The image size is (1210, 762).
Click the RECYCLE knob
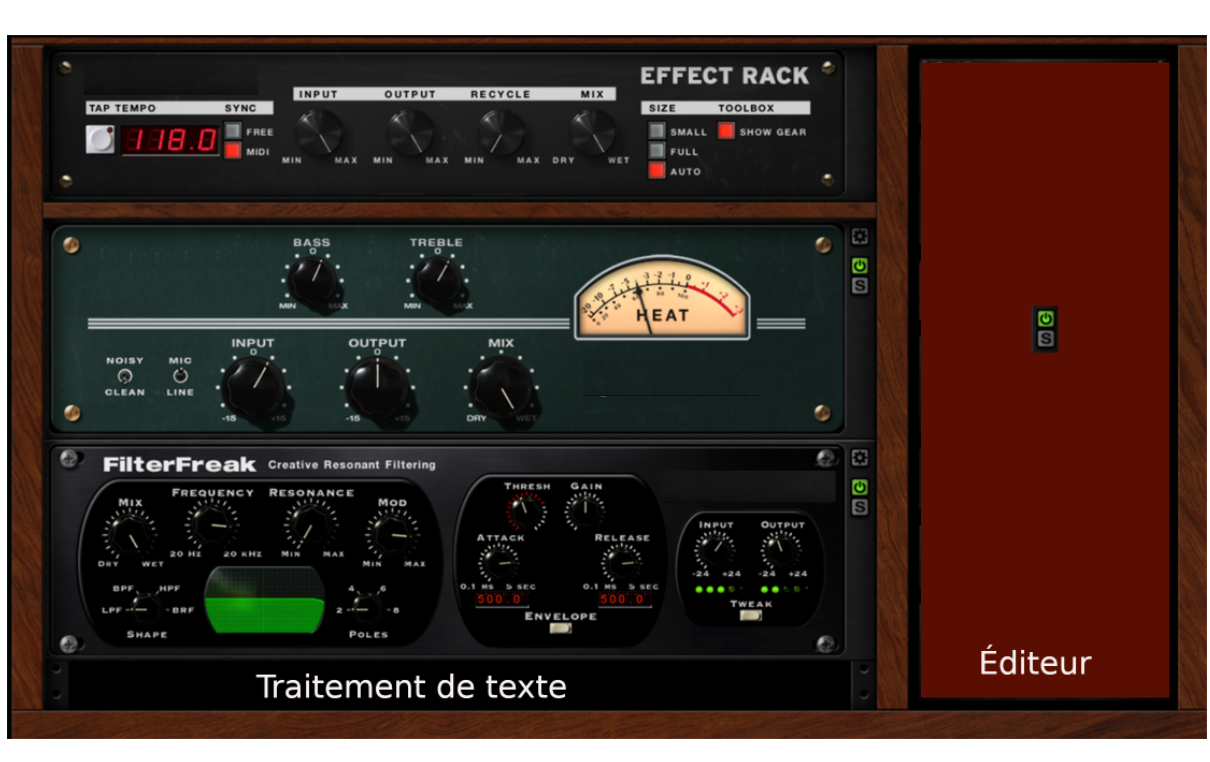click(501, 131)
